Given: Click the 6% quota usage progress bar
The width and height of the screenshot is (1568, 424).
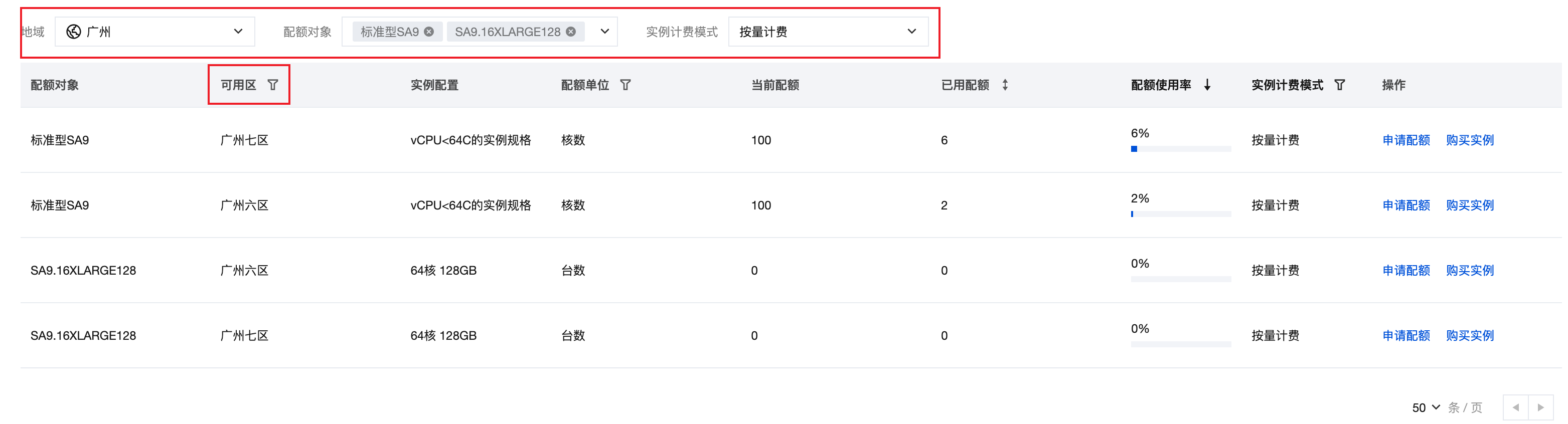Looking at the screenshot, I should coord(1180,149).
